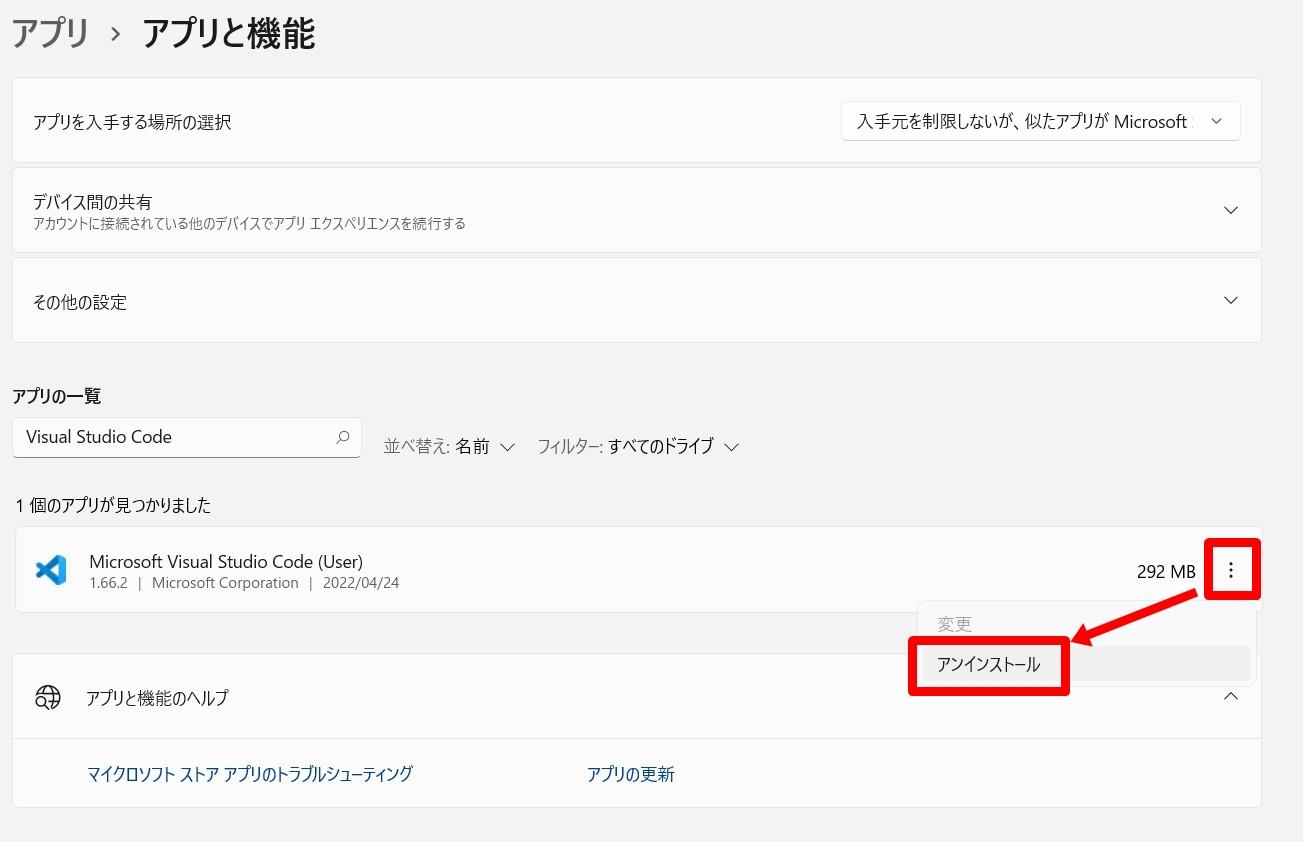Collapse the アプリと機能のヘルプ section chevron
1303x842 pixels.
1231,697
